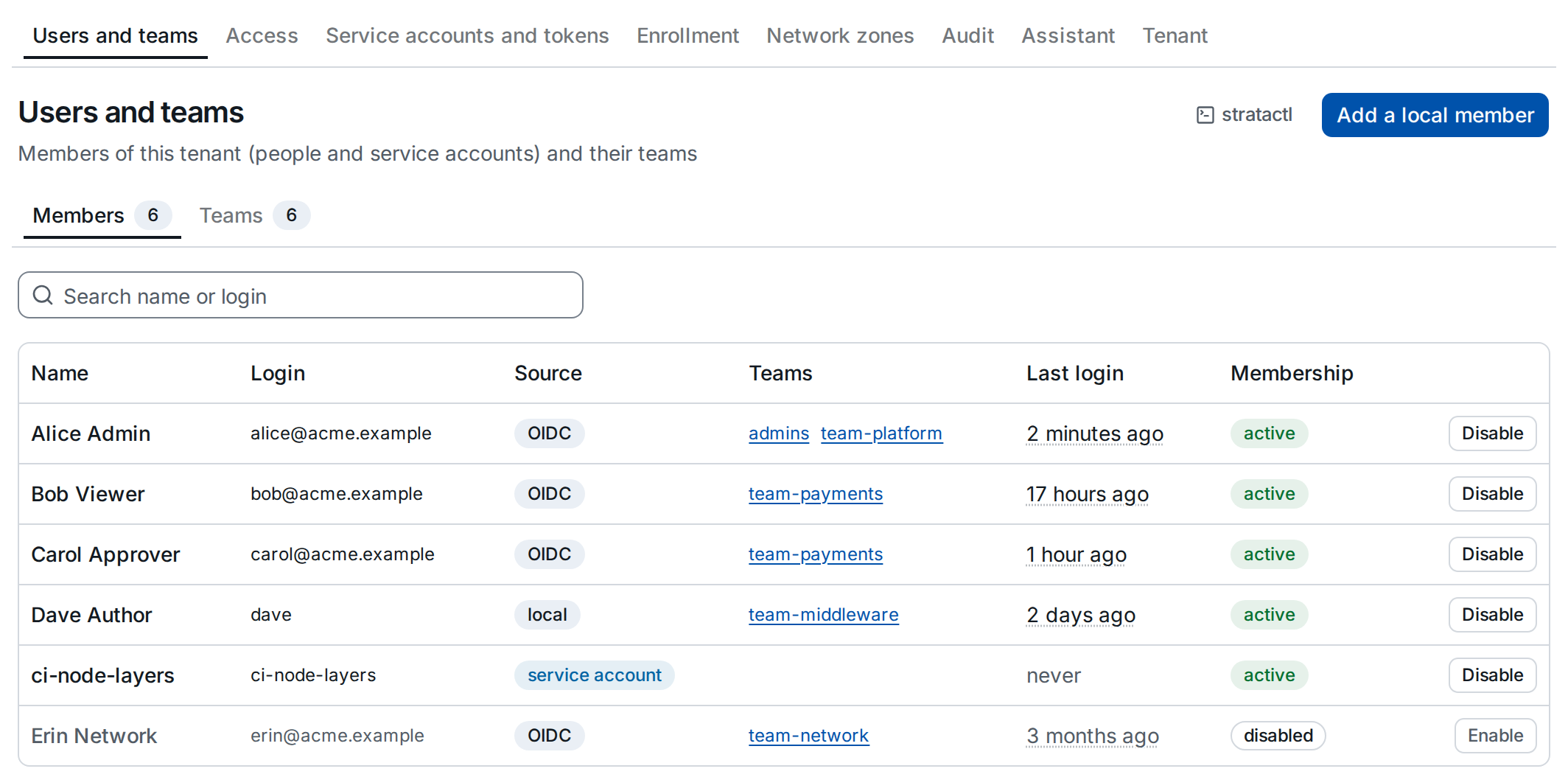Enable Erin Network's membership
Screen dimensions: 1568x777
(x=1495, y=736)
